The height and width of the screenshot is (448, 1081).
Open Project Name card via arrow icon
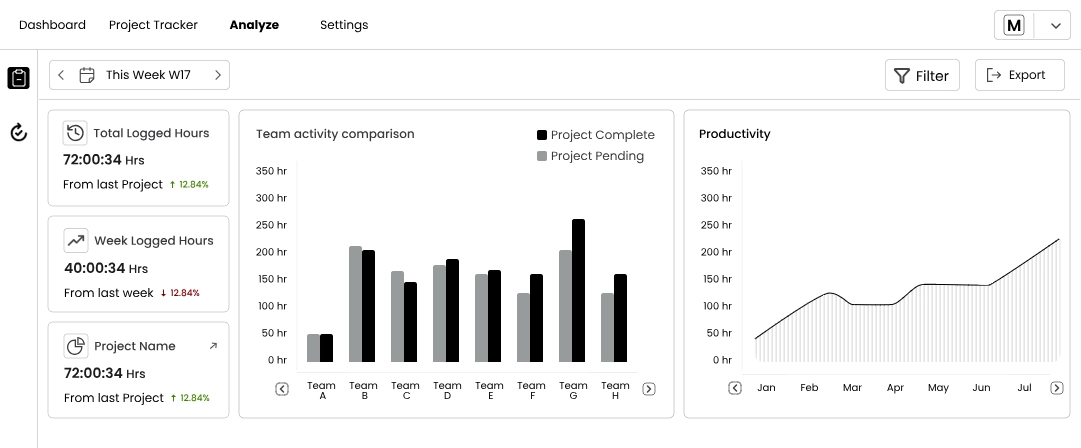(x=212, y=346)
